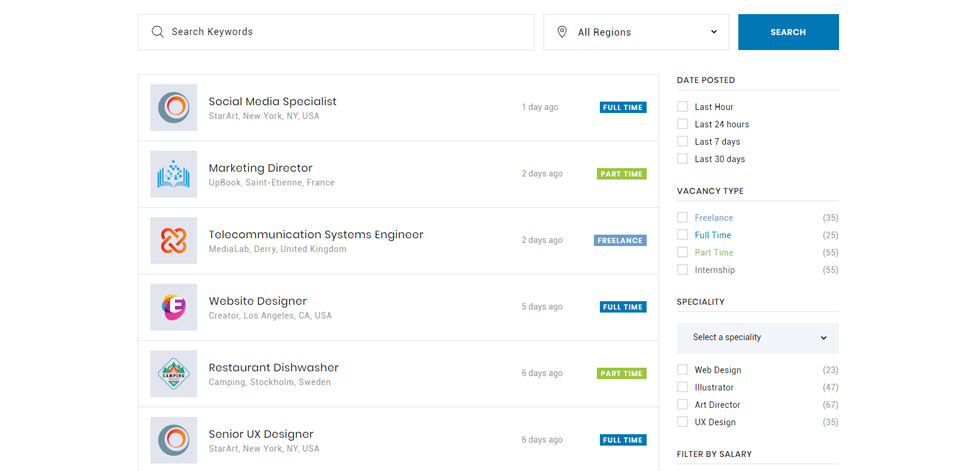This screenshot has width=980, height=471.
Task: Click "UpBook, Saint-Etienne, France" text
Action: (x=271, y=183)
